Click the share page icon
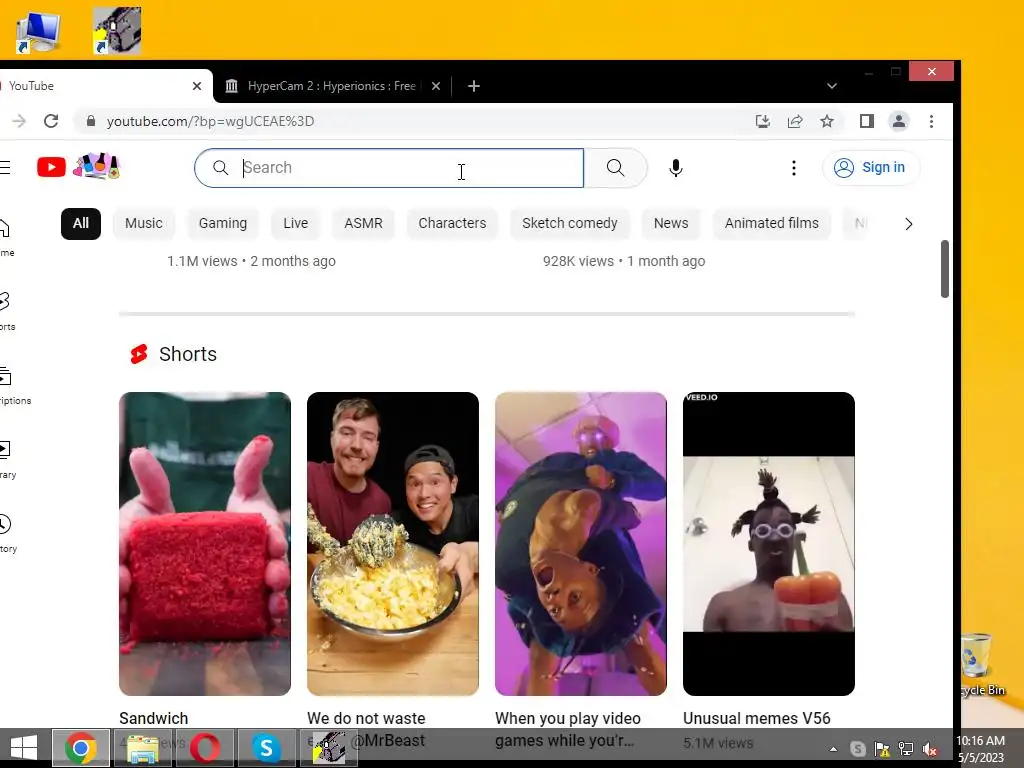The width and height of the screenshot is (1024, 768). (x=795, y=121)
